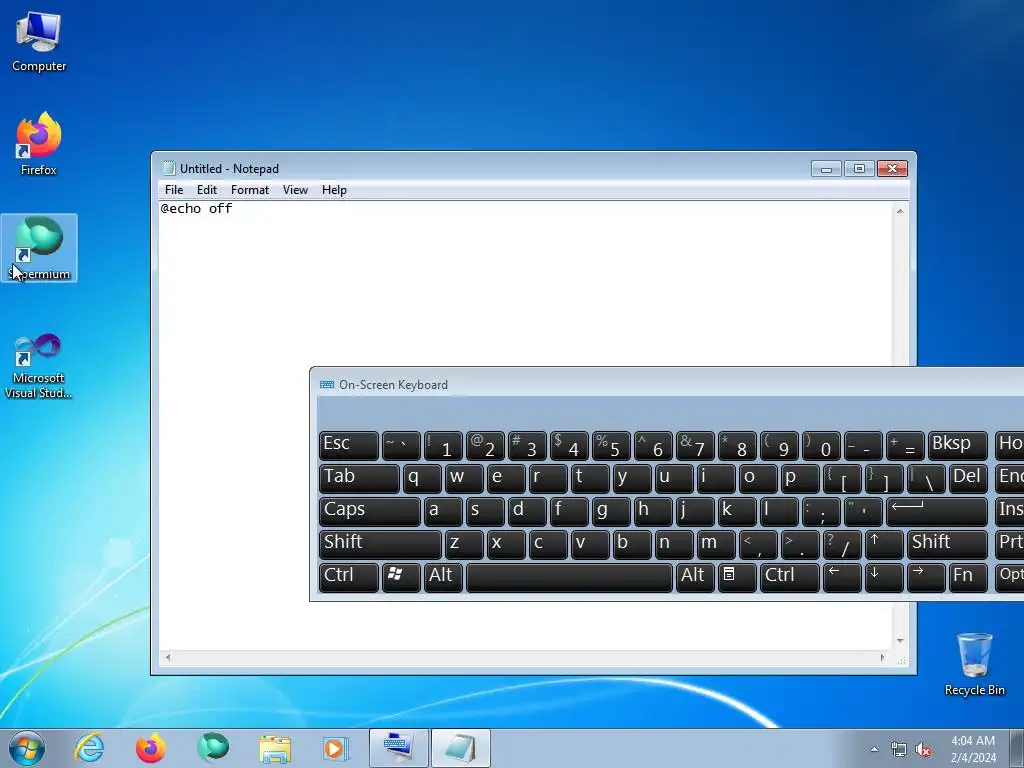Click the 'q' key on On-Screen Keyboard
This screenshot has height=768, width=1024.
point(422,478)
